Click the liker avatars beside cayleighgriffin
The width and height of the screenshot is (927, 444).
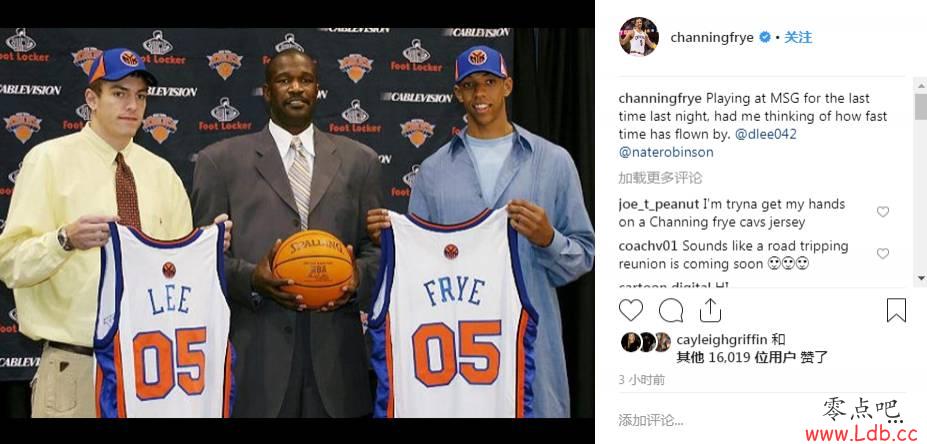click(645, 342)
